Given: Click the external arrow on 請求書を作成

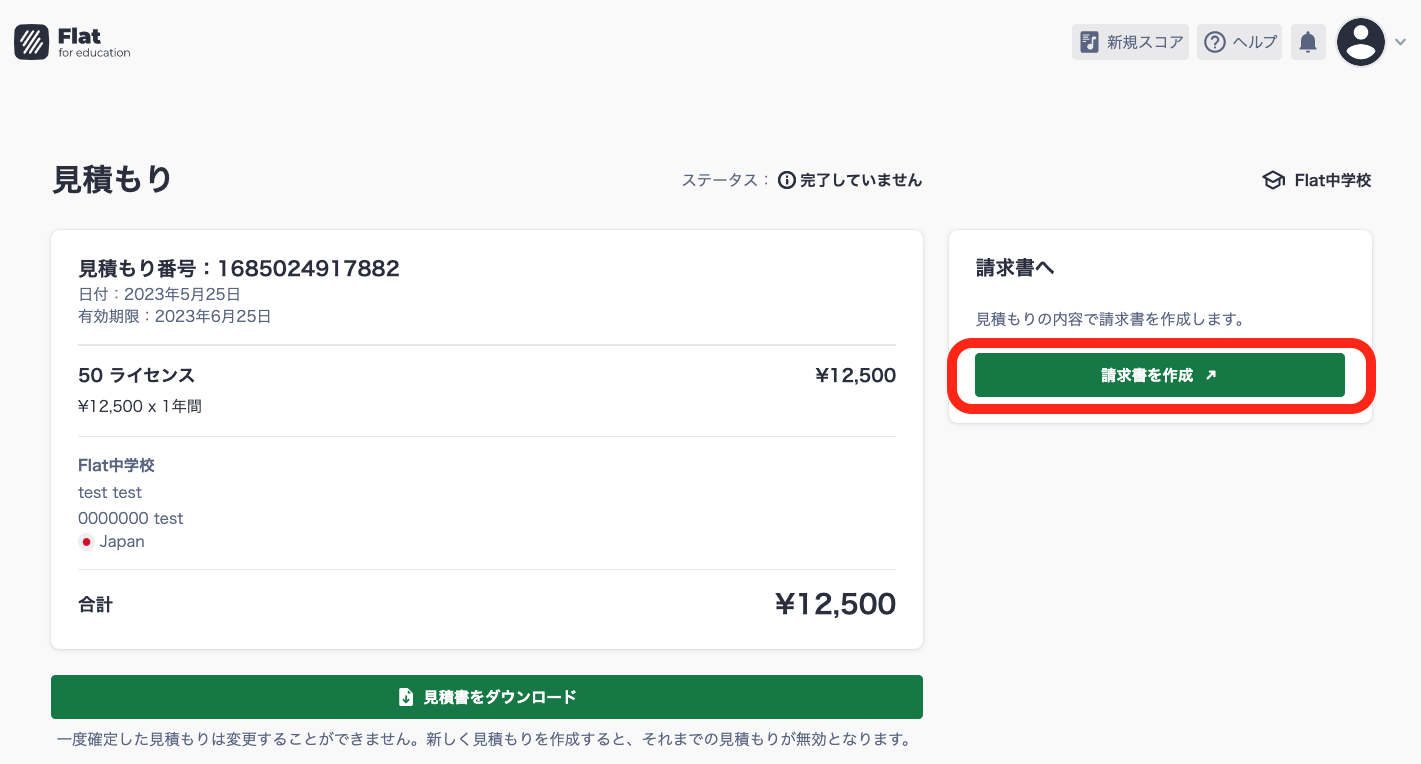Looking at the screenshot, I should 1211,375.
